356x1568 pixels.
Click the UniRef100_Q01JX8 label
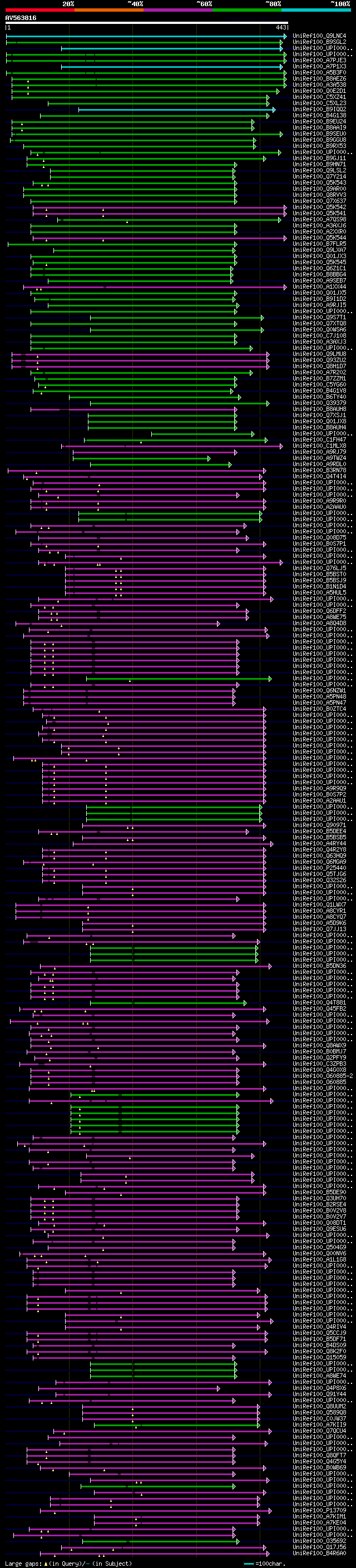click(x=319, y=421)
